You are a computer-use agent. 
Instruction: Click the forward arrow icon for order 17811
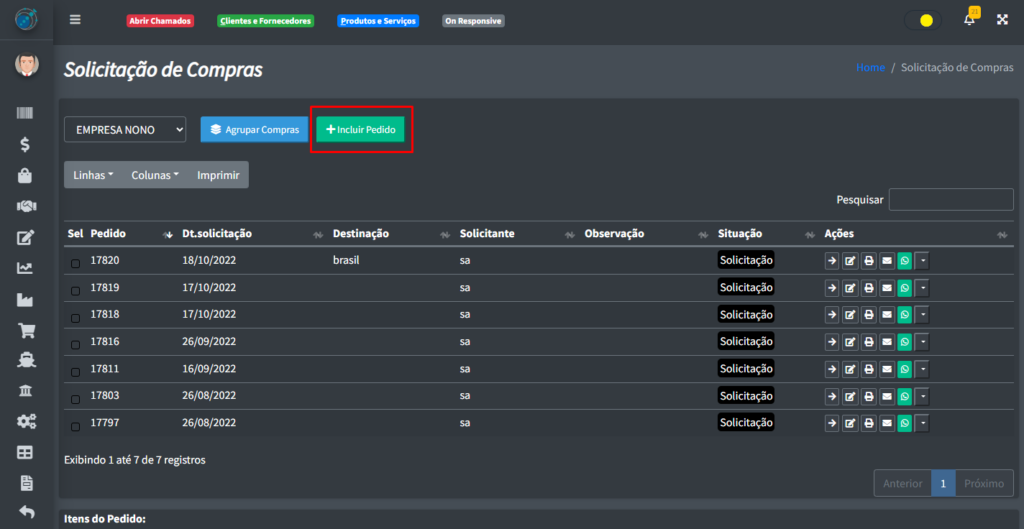[832, 369]
